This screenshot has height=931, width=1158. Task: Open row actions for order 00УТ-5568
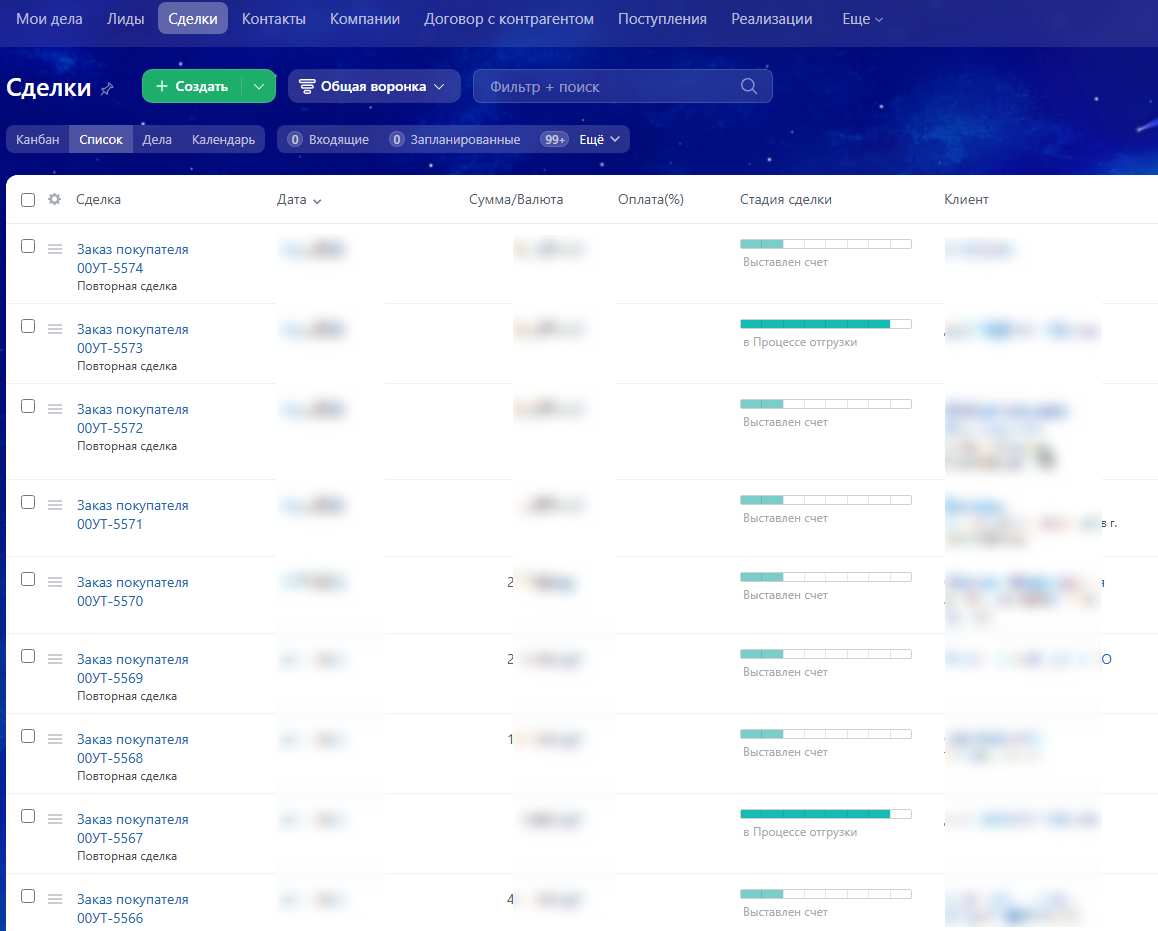coord(55,739)
